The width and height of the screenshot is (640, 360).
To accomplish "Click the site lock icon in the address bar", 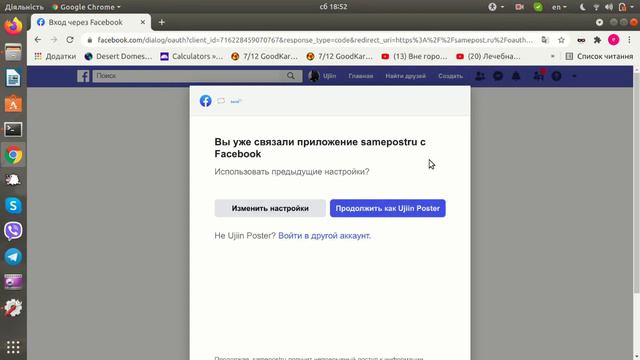I will coord(89,40).
